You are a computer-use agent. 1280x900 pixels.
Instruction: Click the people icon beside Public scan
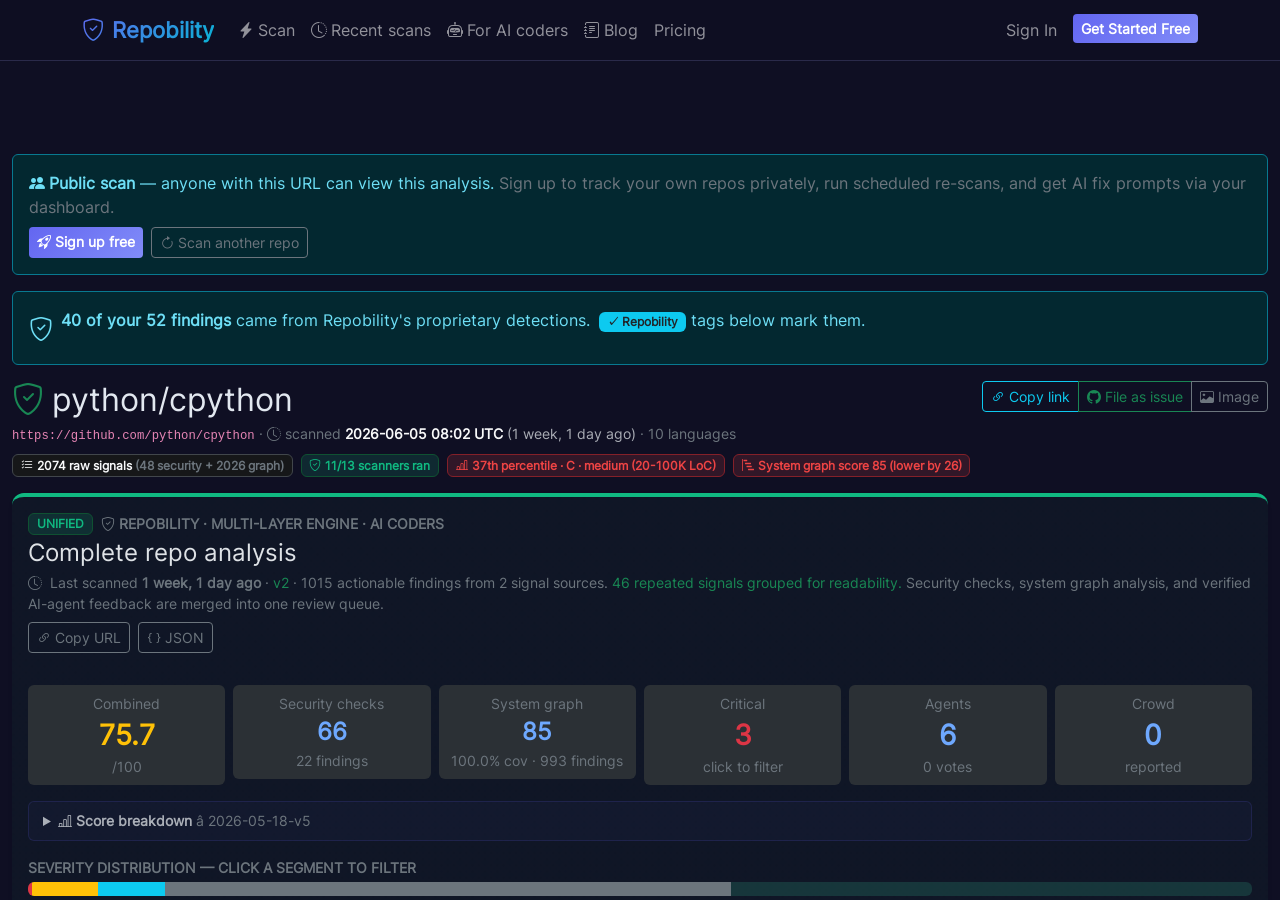37,183
